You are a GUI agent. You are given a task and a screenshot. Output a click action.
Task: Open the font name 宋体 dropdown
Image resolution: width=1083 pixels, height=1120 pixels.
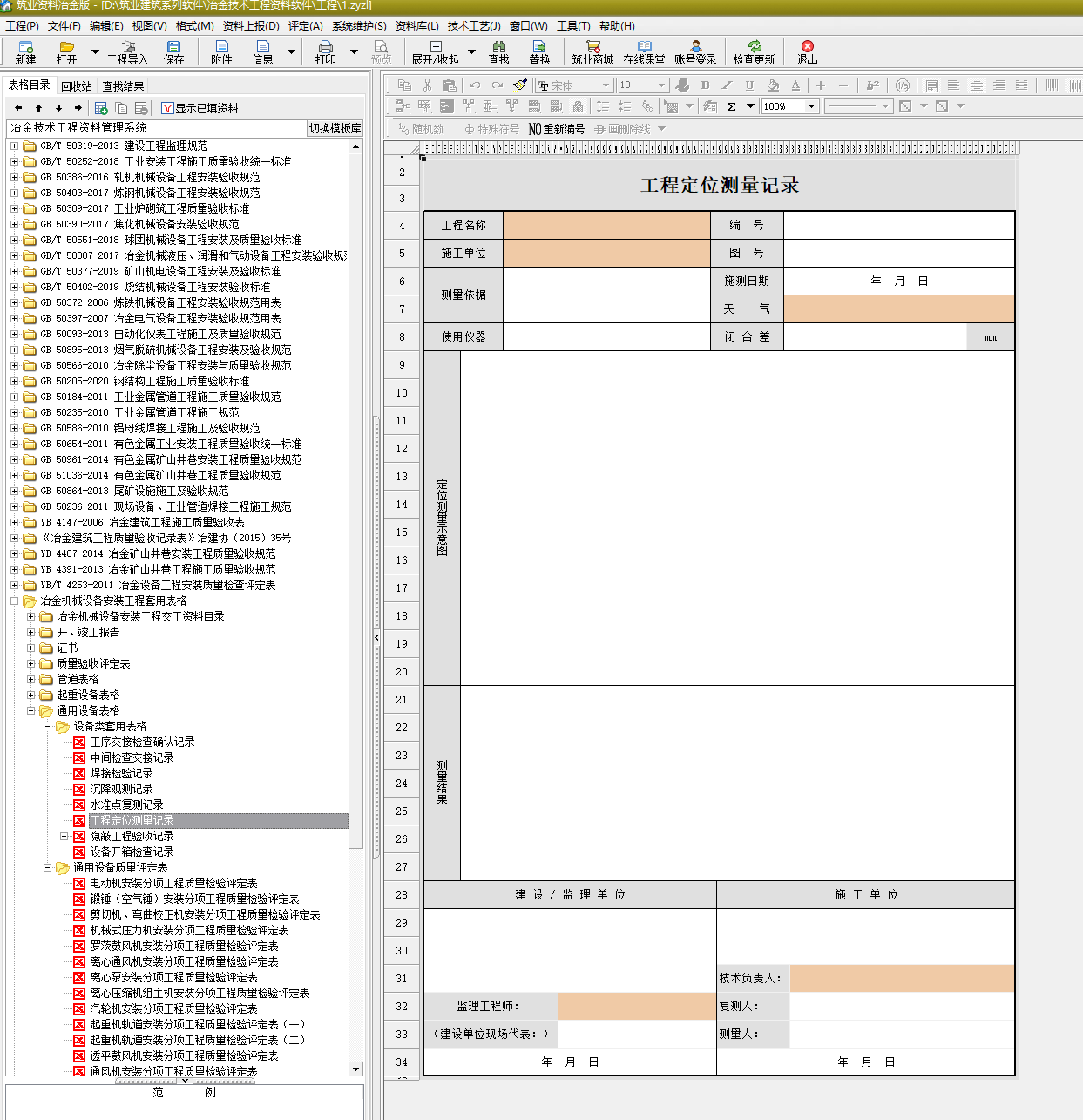(x=606, y=85)
